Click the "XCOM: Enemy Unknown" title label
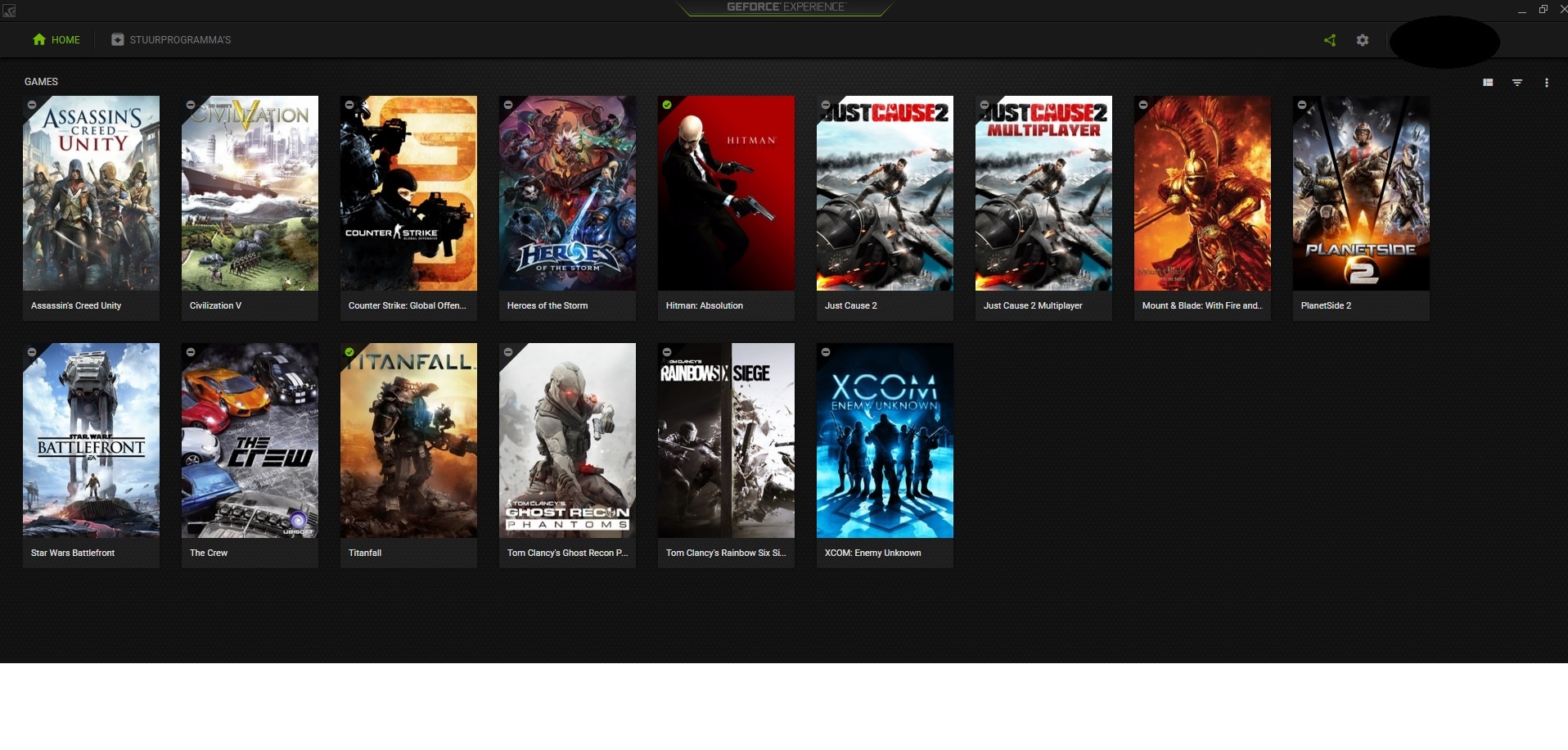The image size is (1568, 750). (873, 553)
